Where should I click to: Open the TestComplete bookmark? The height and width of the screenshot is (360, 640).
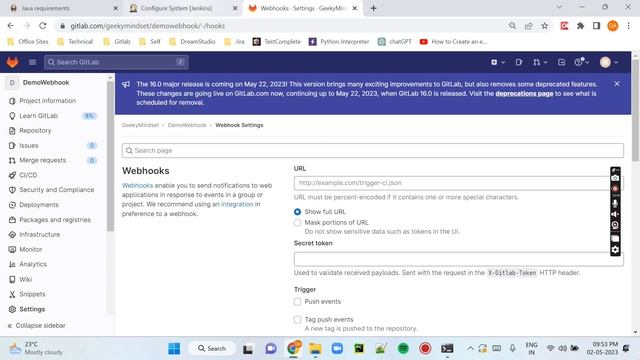point(277,42)
